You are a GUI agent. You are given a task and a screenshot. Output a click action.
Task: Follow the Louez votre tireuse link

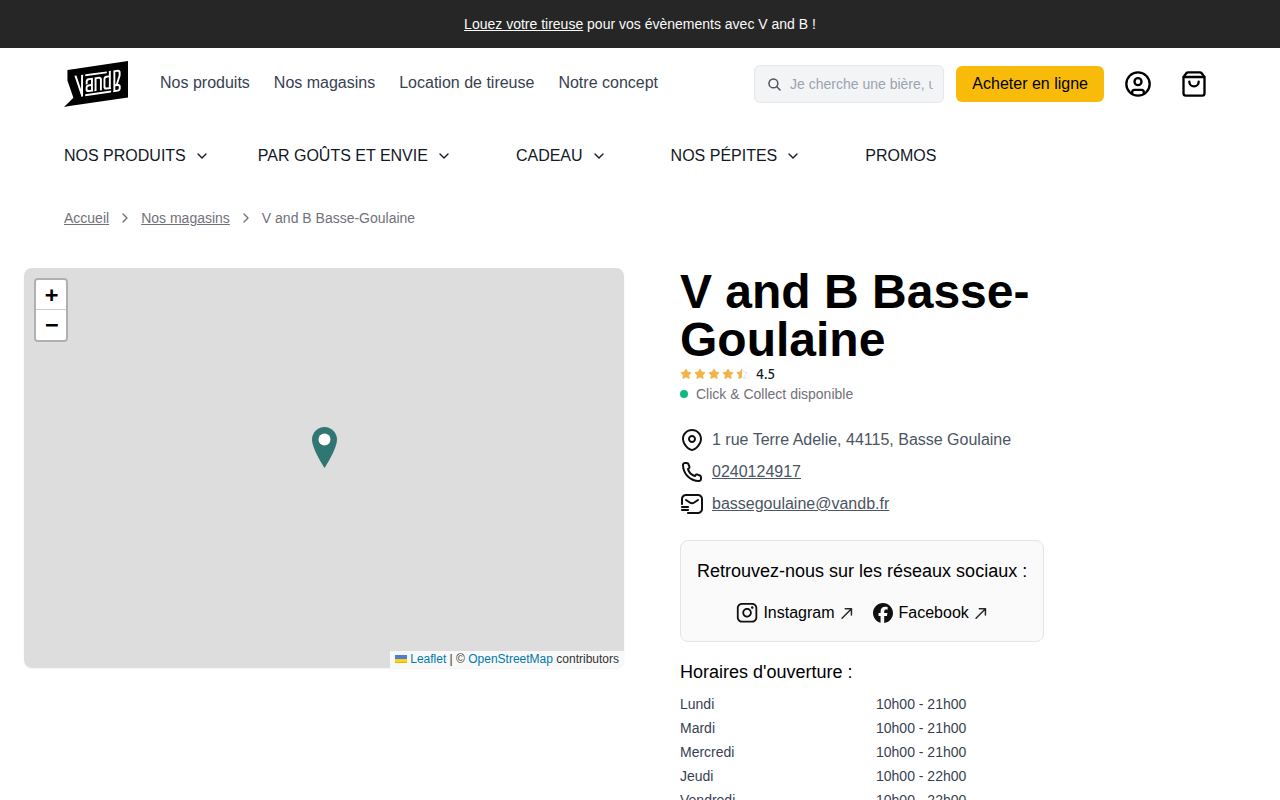[523, 24]
